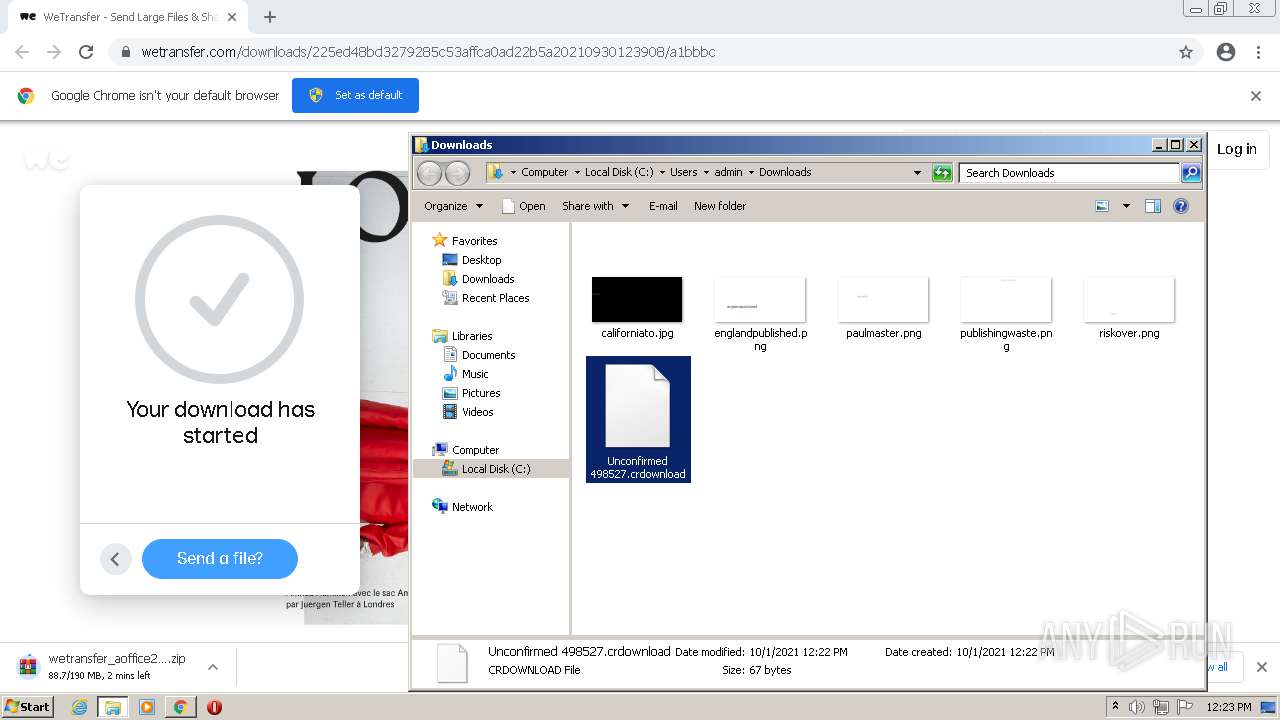Click Local Disk (C:) in address path
The width and height of the screenshot is (1280, 720).
(619, 172)
